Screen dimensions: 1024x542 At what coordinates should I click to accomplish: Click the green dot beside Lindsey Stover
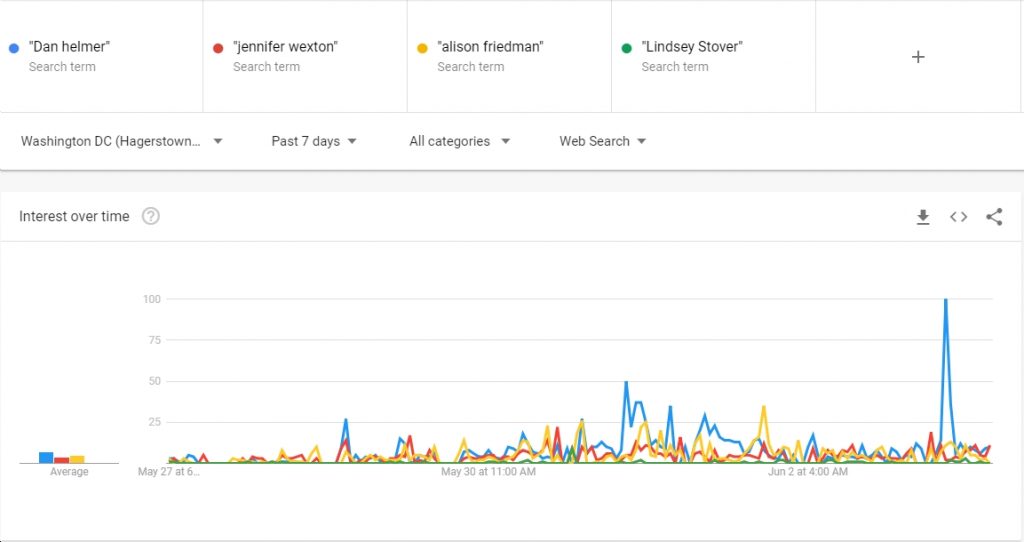point(627,48)
